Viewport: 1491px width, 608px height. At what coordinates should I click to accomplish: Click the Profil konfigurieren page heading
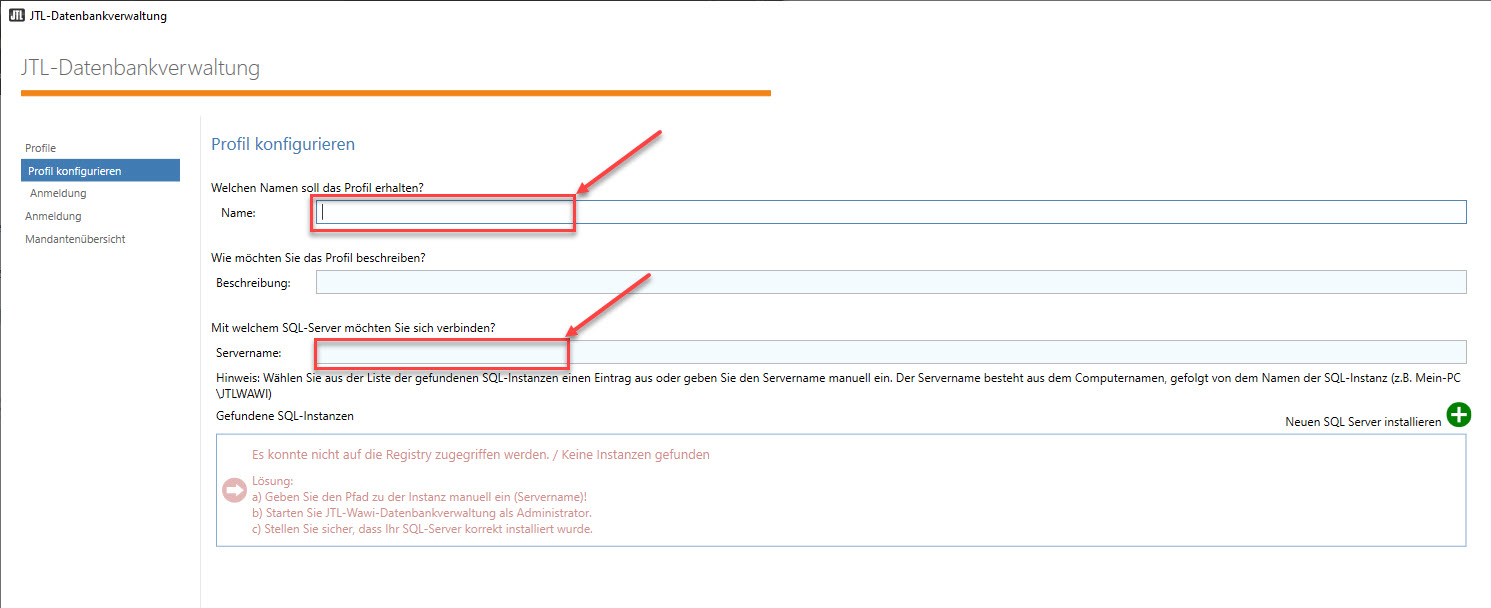283,144
